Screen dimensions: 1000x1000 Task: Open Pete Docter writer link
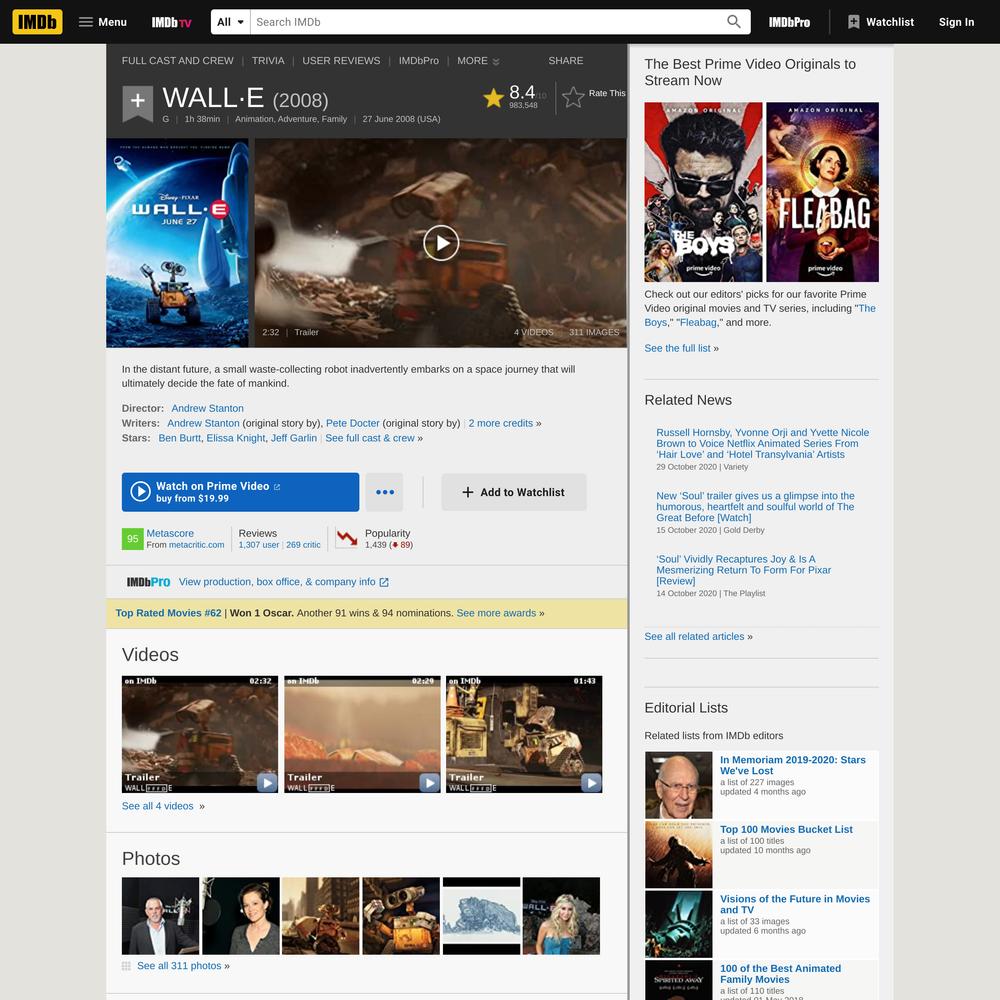[x=353, y=423]
